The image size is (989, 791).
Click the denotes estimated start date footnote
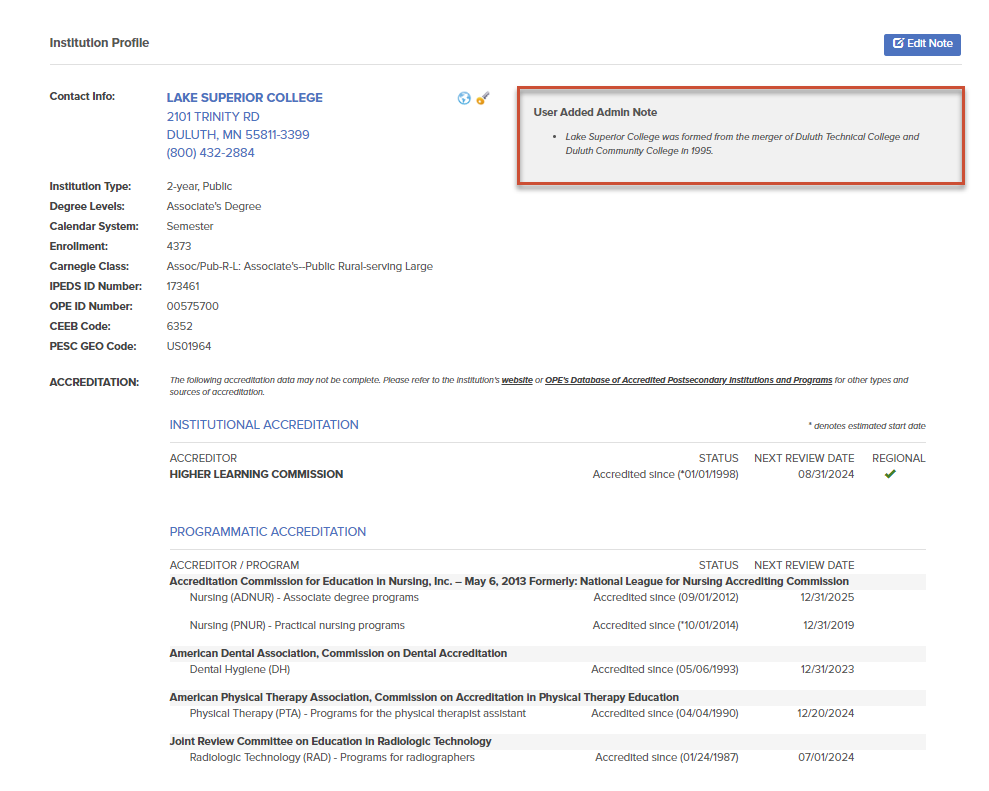(x=867, y=426)
